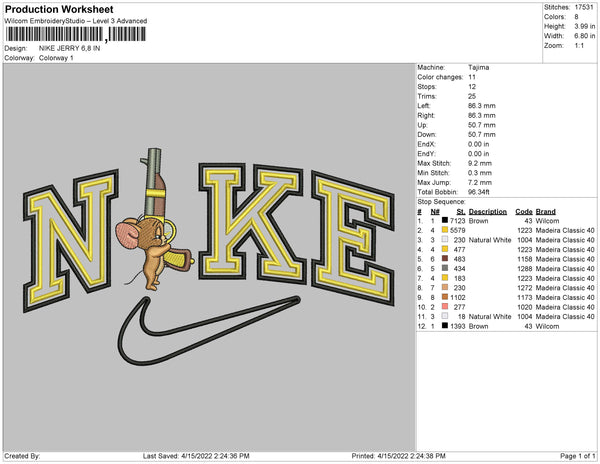Image resolution: width=600 pixels, height=464 pixels.
Task: Select the yellow swatch beside stitch count 183
Action: point(445,278)
